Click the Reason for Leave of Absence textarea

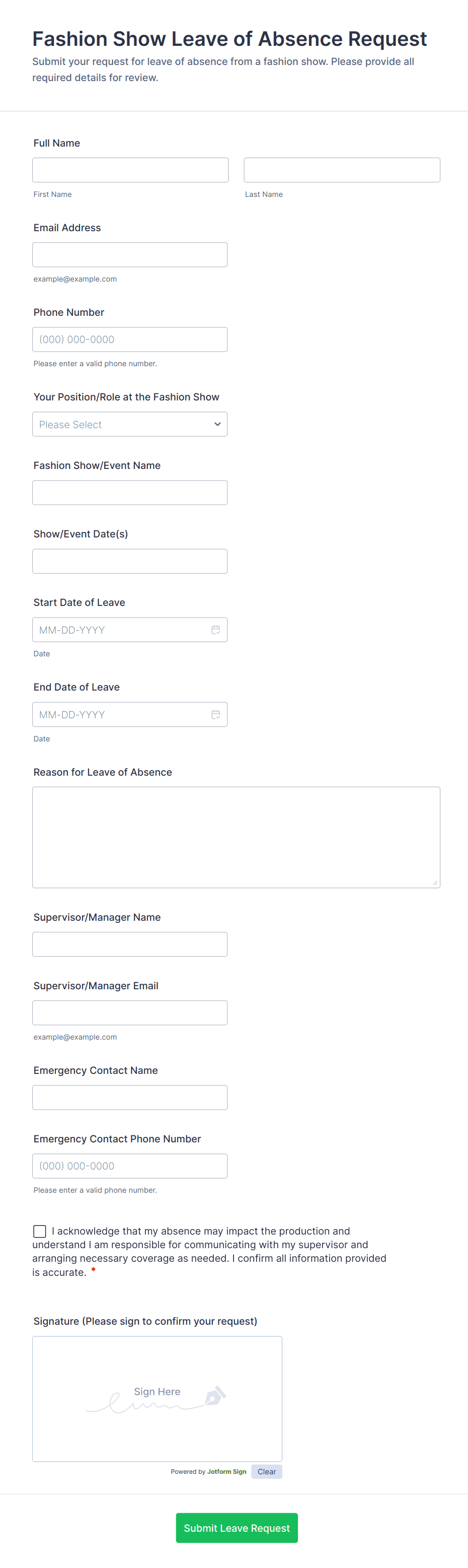(x=236, y=837)
